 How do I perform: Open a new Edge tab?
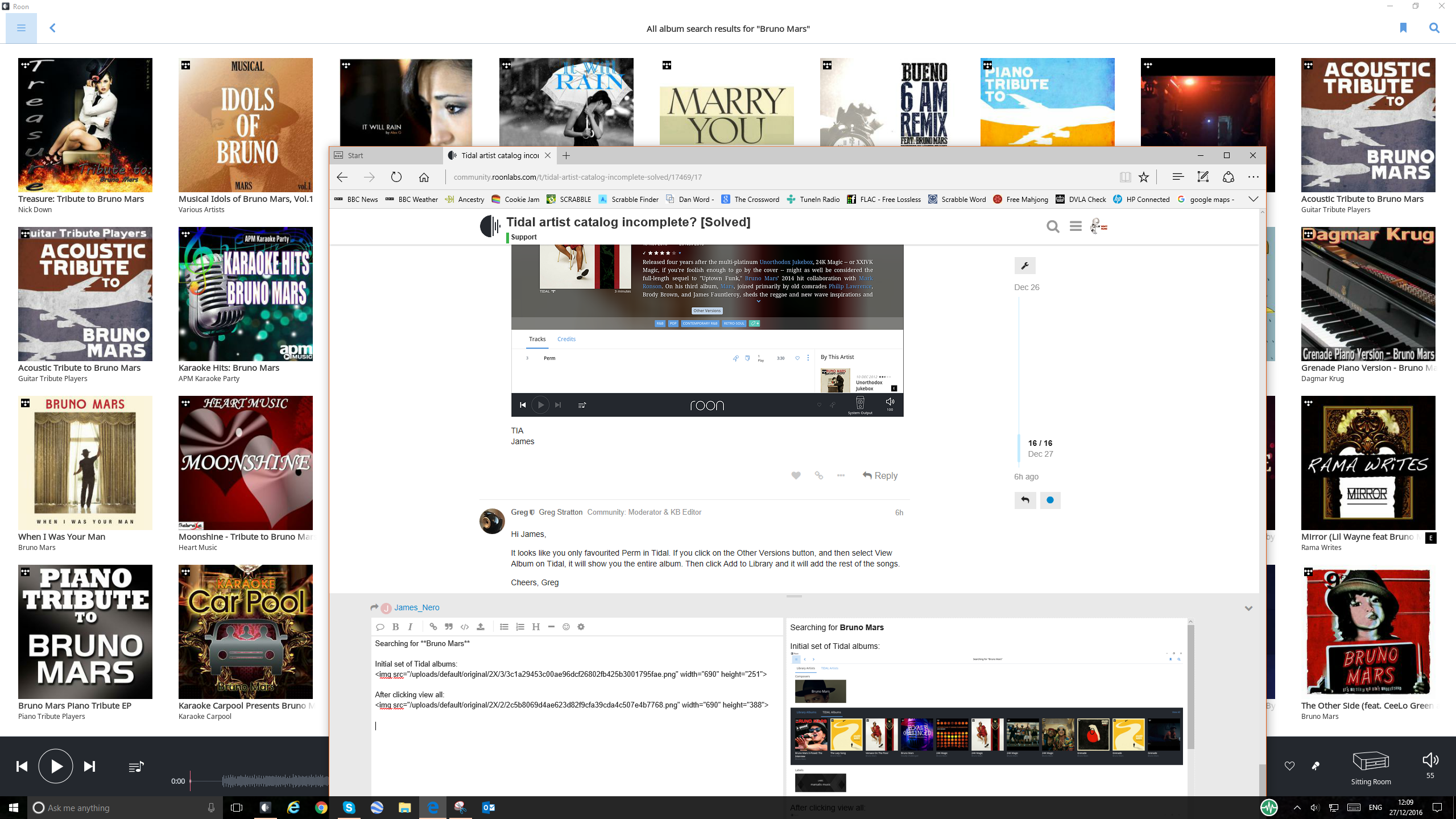(566, 155)
